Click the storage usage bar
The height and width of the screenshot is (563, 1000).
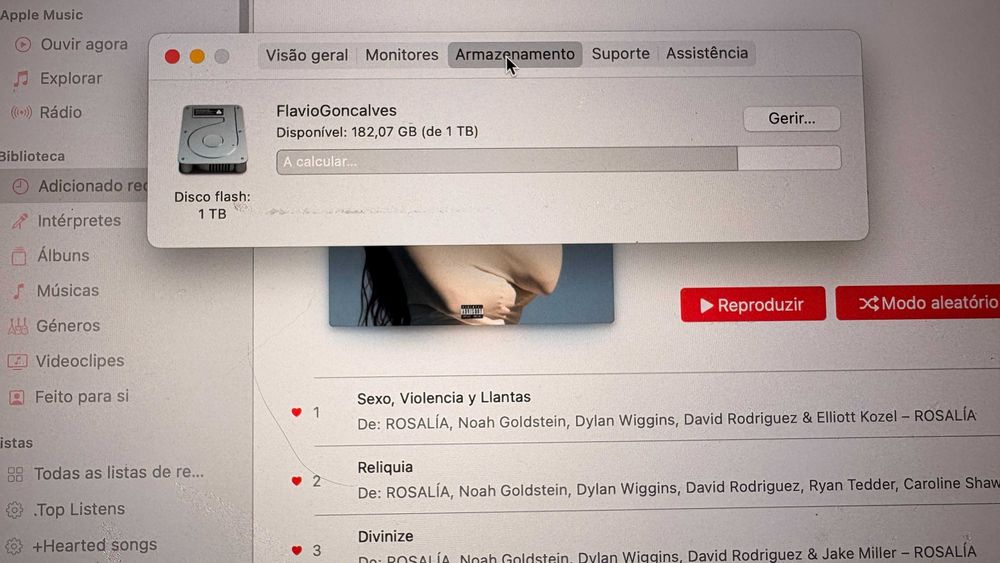tap(558, 160)
